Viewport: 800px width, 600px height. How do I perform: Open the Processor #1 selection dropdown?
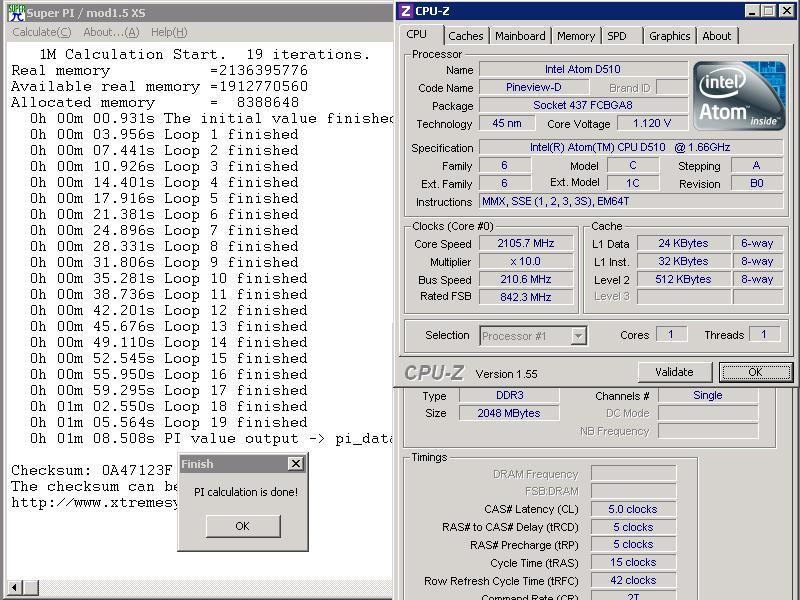click(533, 336)
